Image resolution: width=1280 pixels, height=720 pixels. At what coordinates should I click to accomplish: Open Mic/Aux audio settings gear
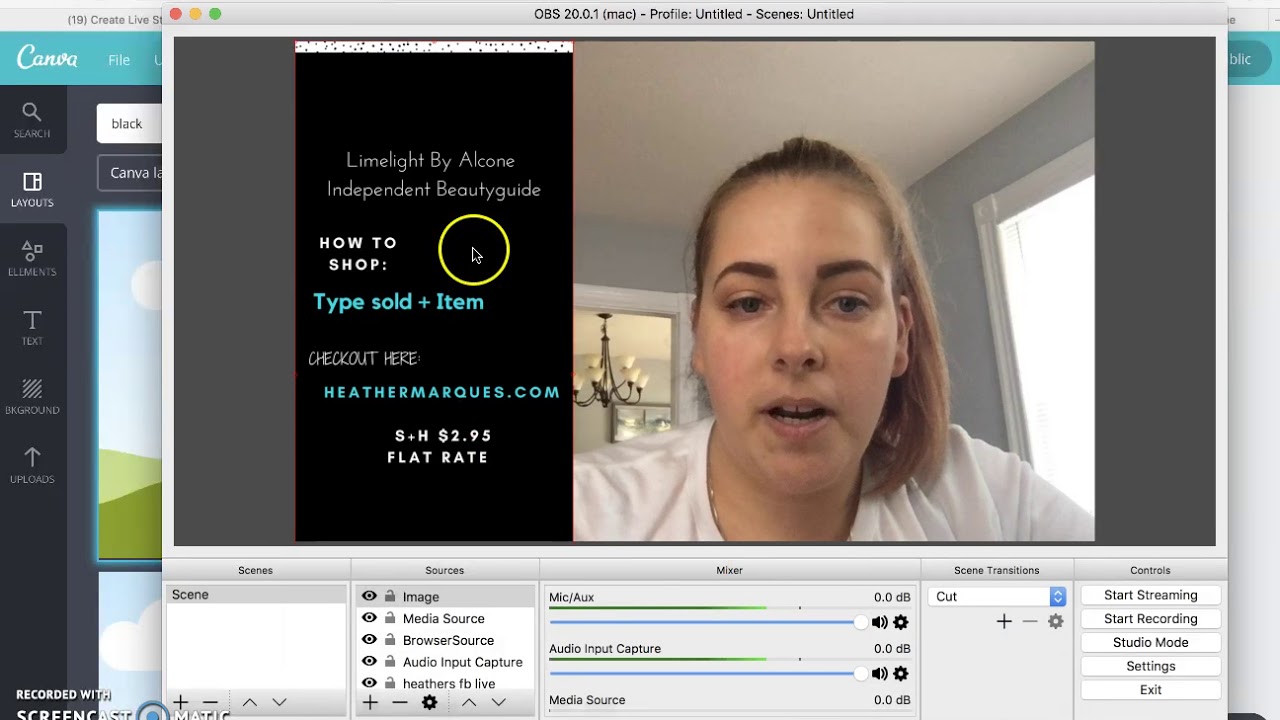click(x=901, y=622)
